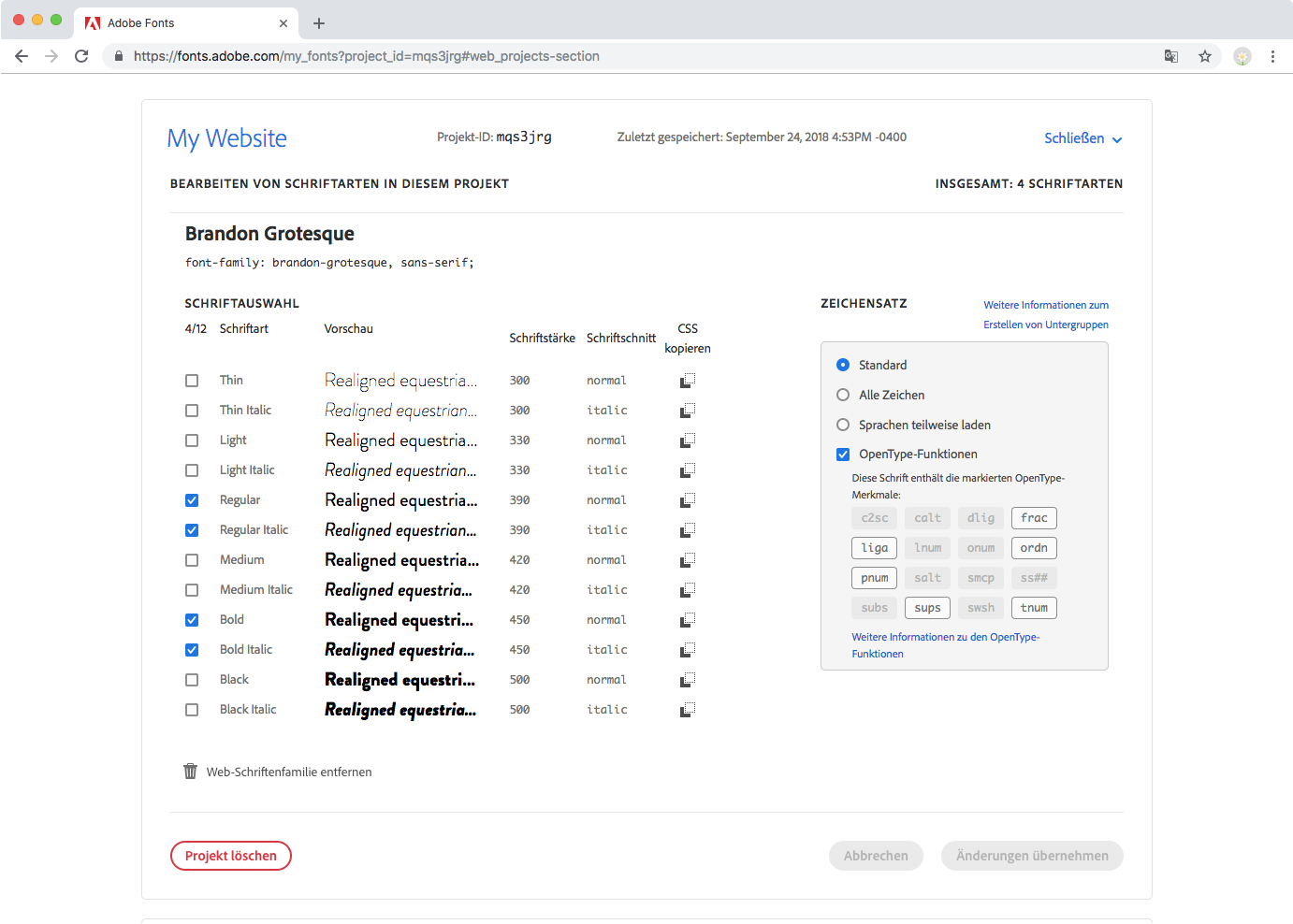This screenshot has width=1293, height=924.
Task: Copy CSS for Medium font
Action: pos(688,560)
